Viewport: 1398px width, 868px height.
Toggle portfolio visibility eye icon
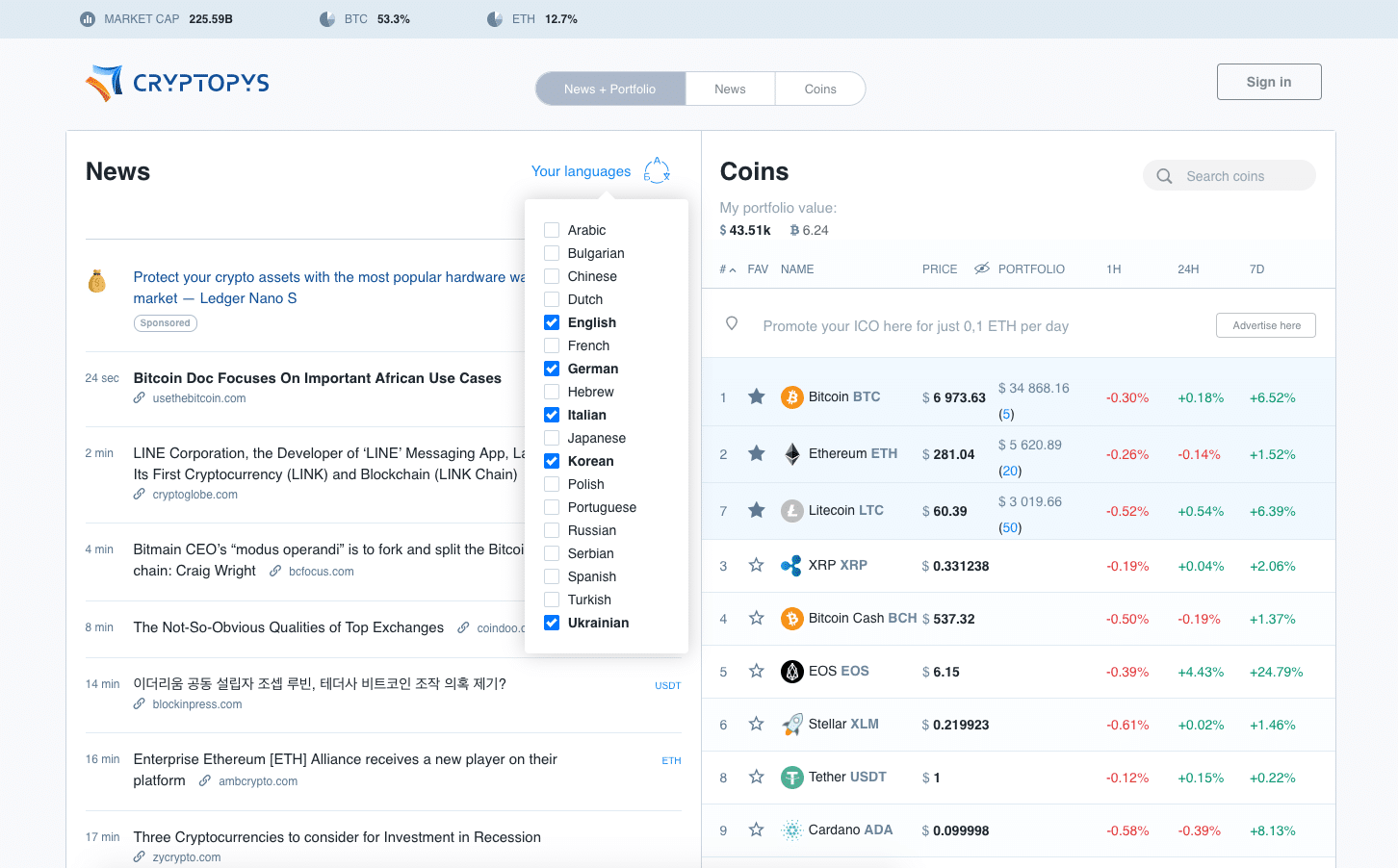[x=982, y=268]
